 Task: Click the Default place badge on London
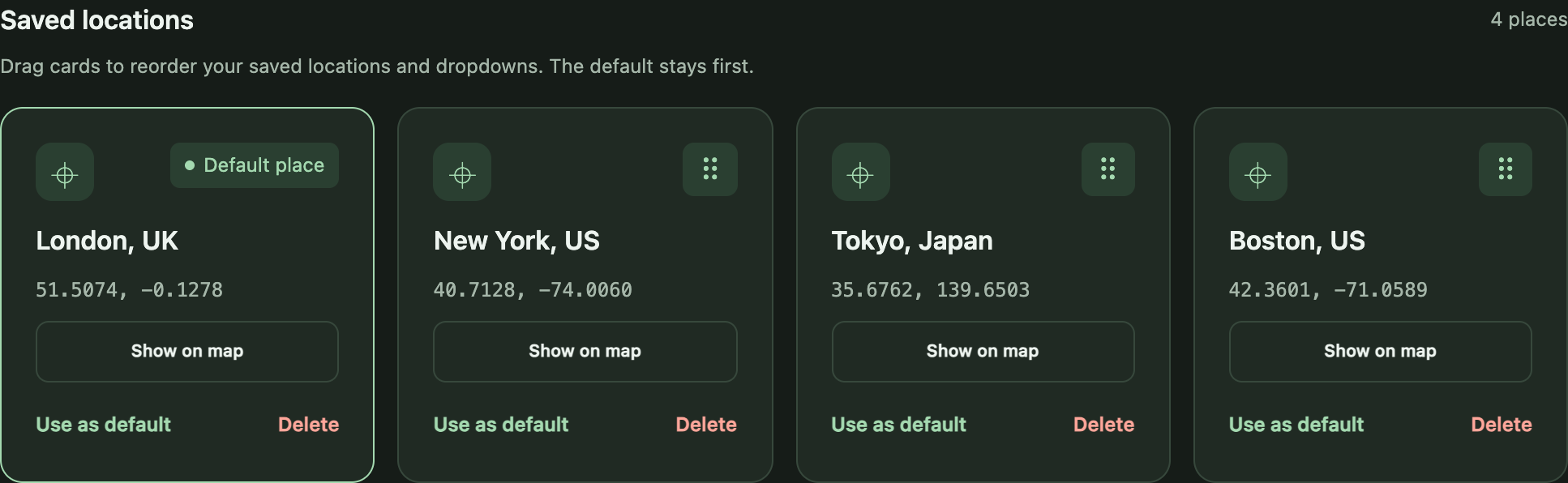[x=255, y=165]
